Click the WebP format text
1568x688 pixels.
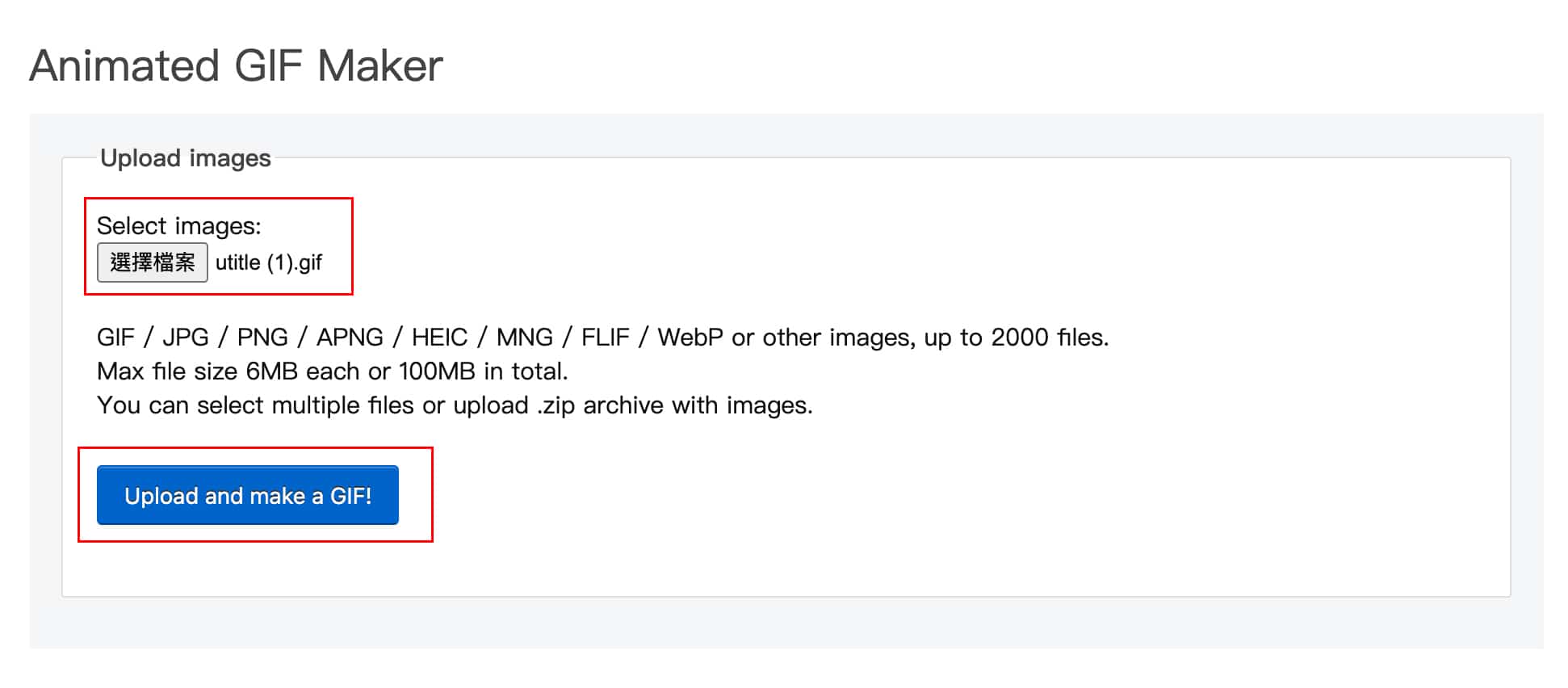coord(690,338)
